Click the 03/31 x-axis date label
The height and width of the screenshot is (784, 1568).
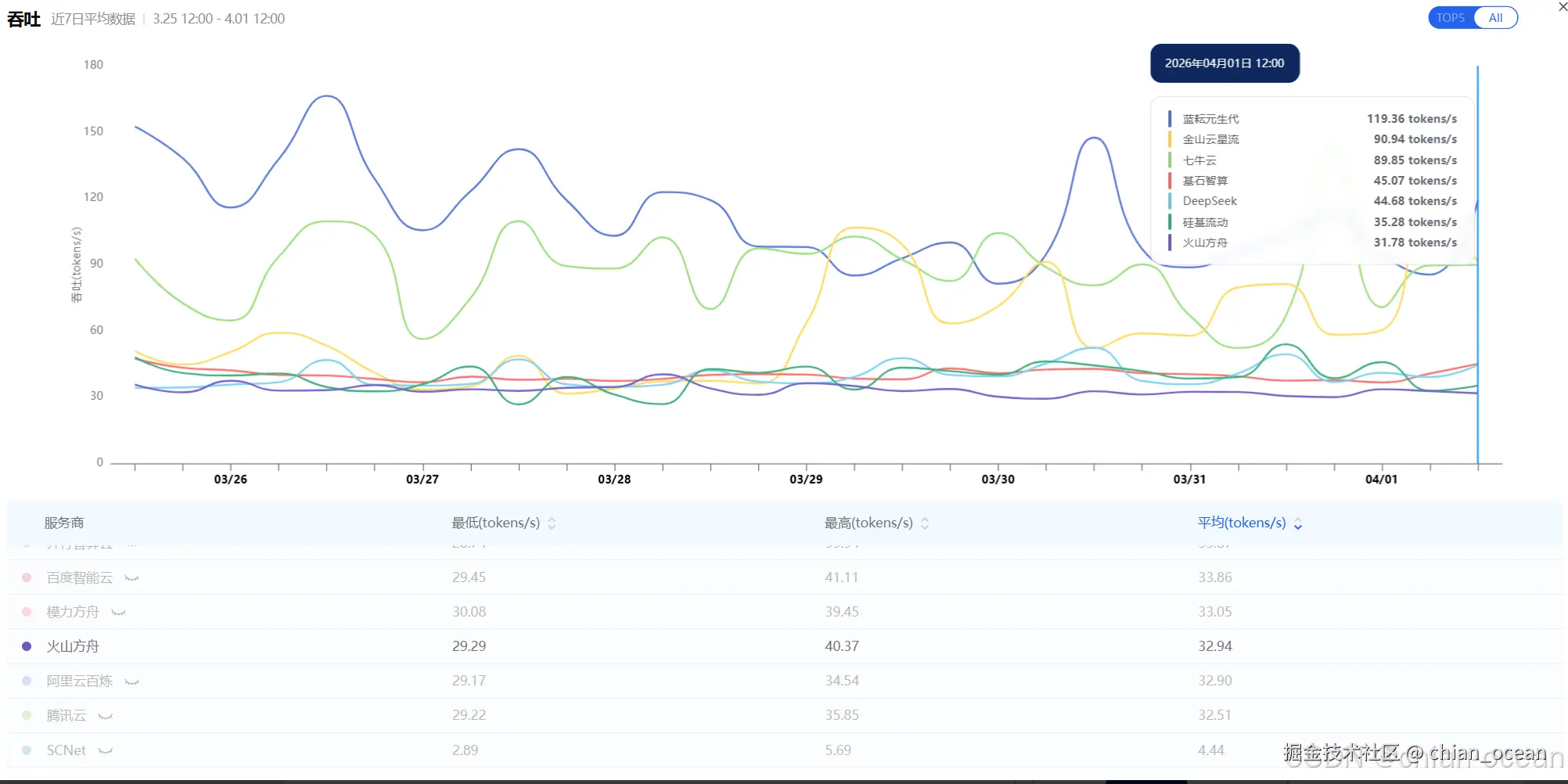(x=1189, y=479)
